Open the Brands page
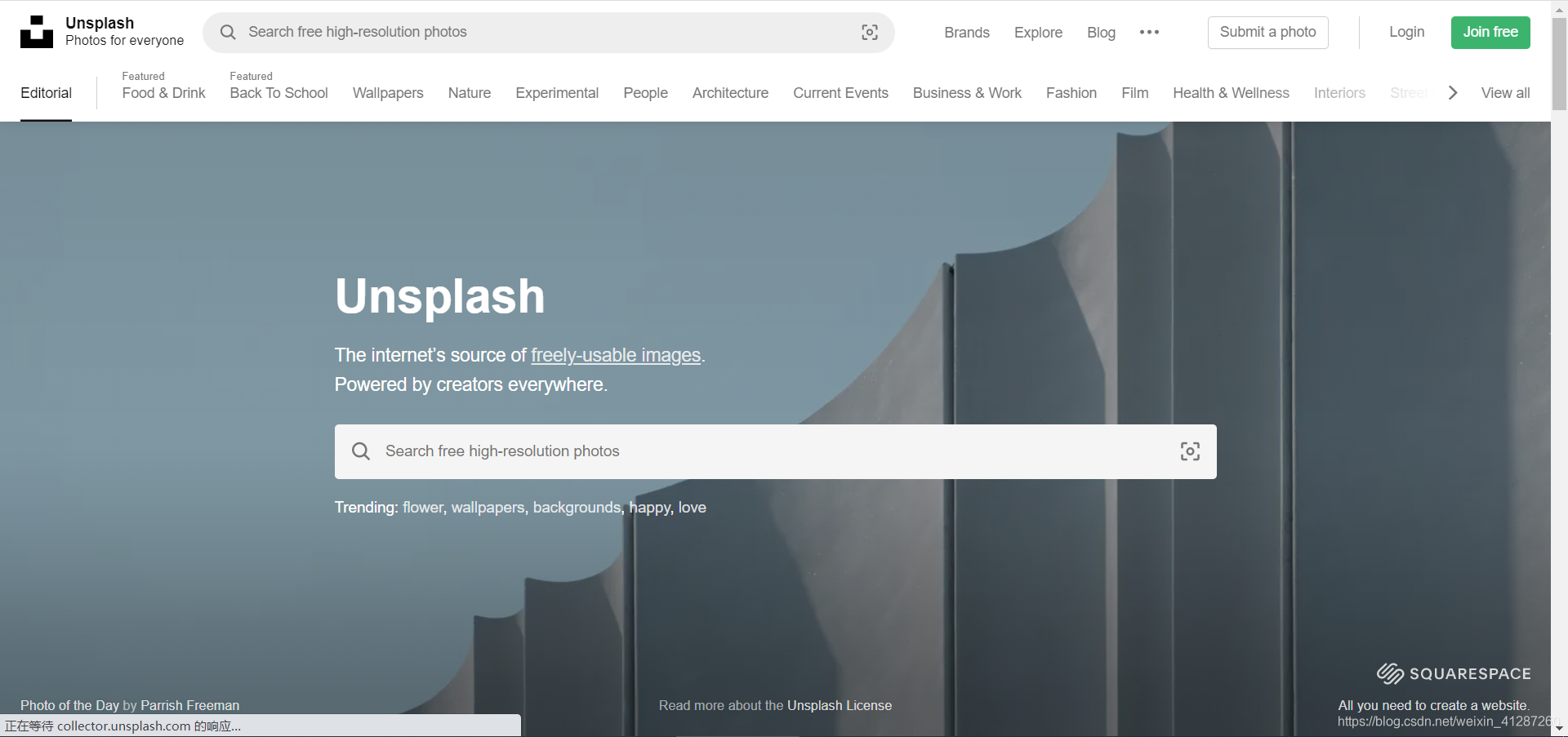 967,33
